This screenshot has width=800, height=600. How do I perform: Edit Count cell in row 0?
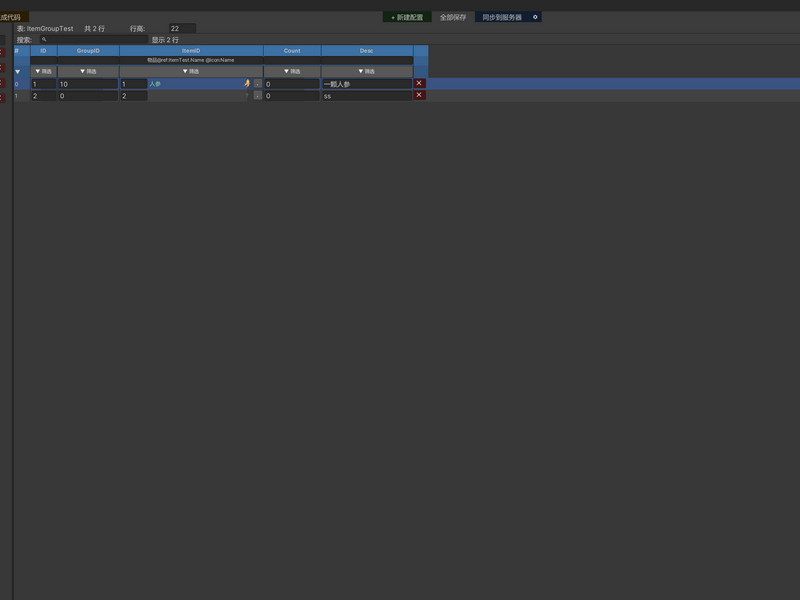coord(292,84)
